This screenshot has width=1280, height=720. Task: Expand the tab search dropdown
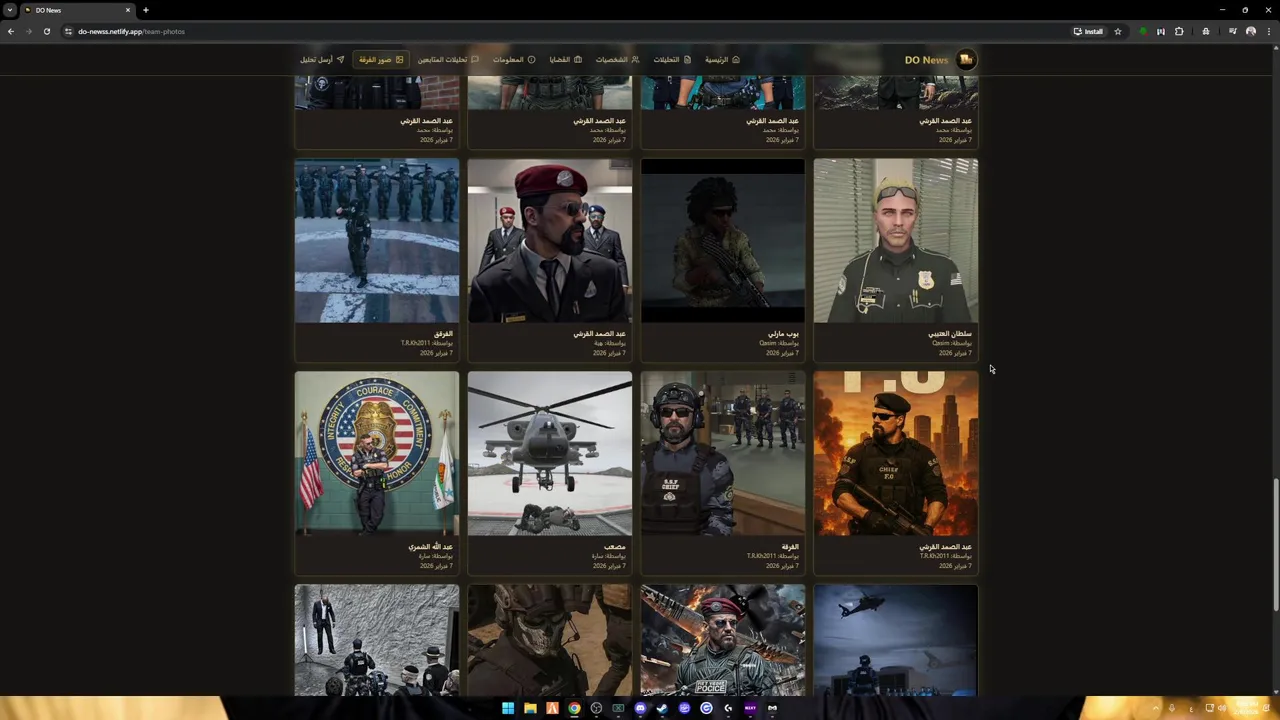(x=10, y=10)
